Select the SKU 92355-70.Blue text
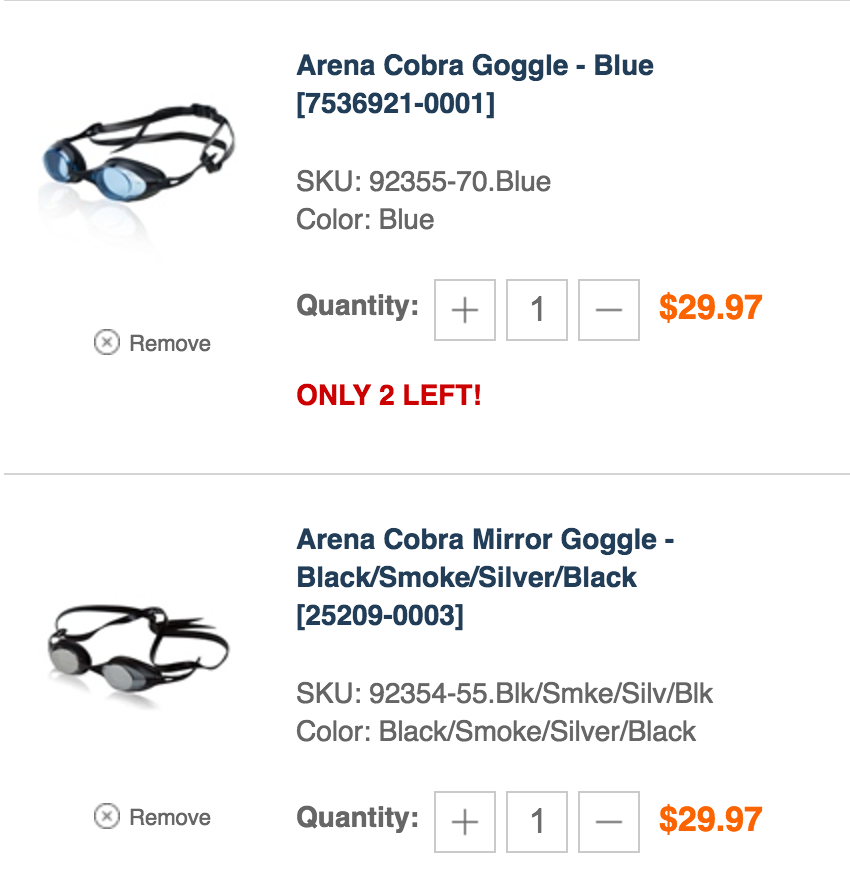The height and width of the screenshot is (896, 850). (x=424, y=182)
